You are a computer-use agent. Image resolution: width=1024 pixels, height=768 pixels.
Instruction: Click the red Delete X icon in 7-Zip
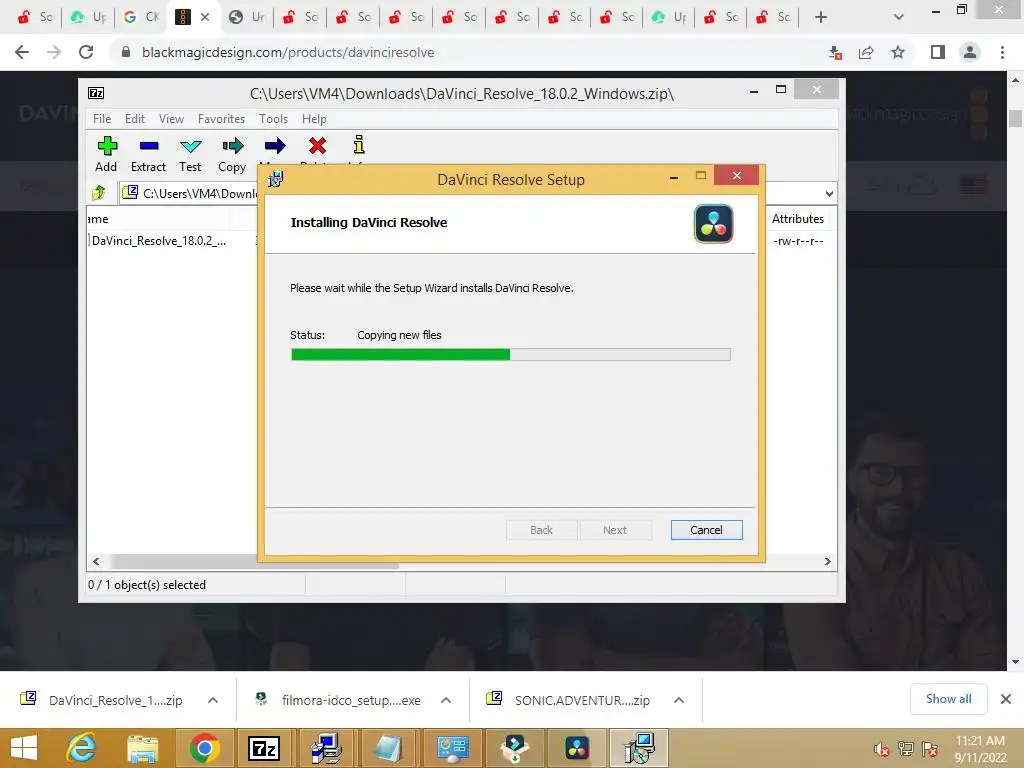[x=317, y=146]
